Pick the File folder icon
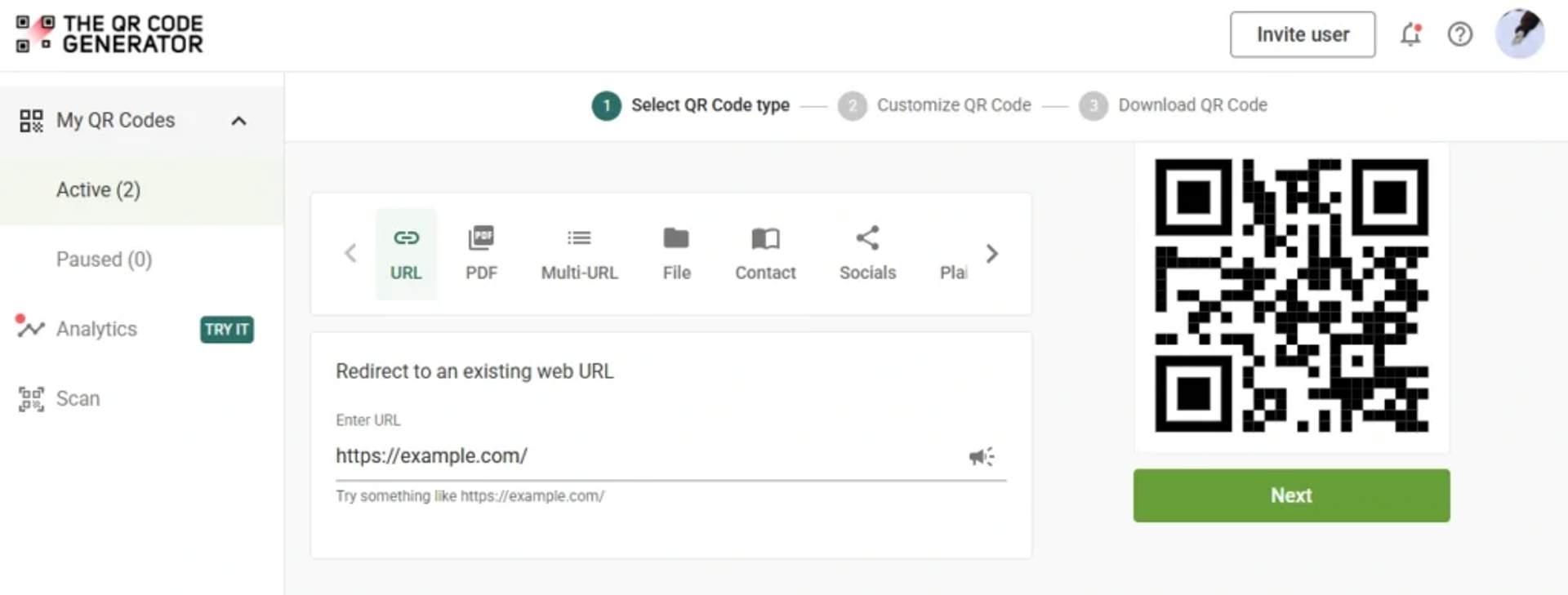The width and height of the screenshot is (1568, 595). (676, 238)
